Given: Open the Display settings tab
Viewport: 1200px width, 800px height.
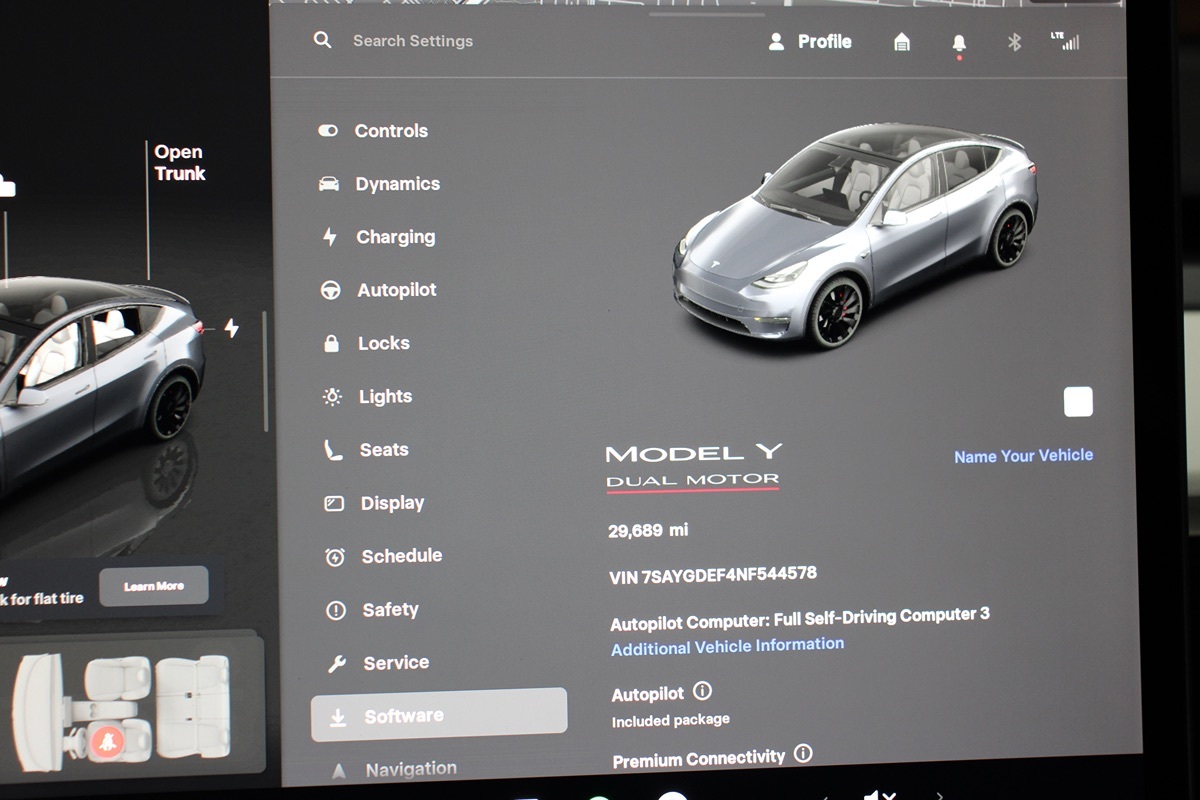Looking at the screenshot, I should click(392, 503).
